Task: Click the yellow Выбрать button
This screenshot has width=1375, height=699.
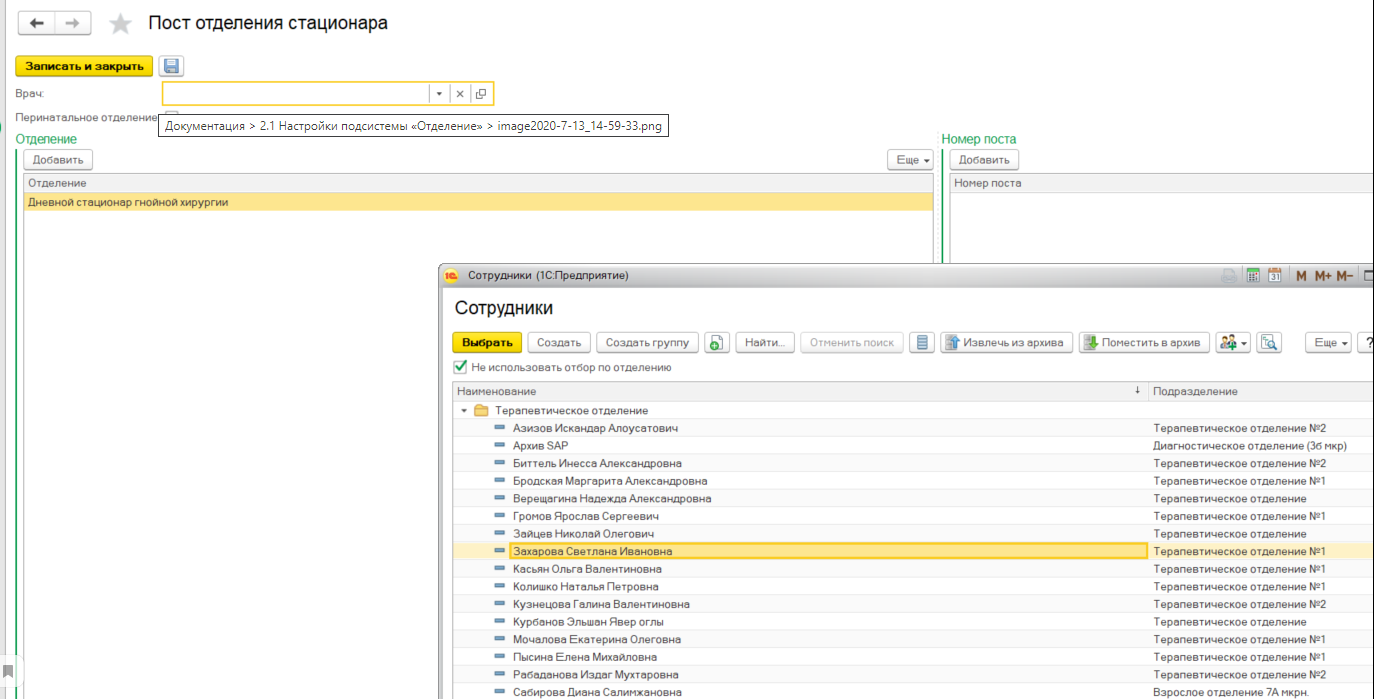Action: click(487, 343)
